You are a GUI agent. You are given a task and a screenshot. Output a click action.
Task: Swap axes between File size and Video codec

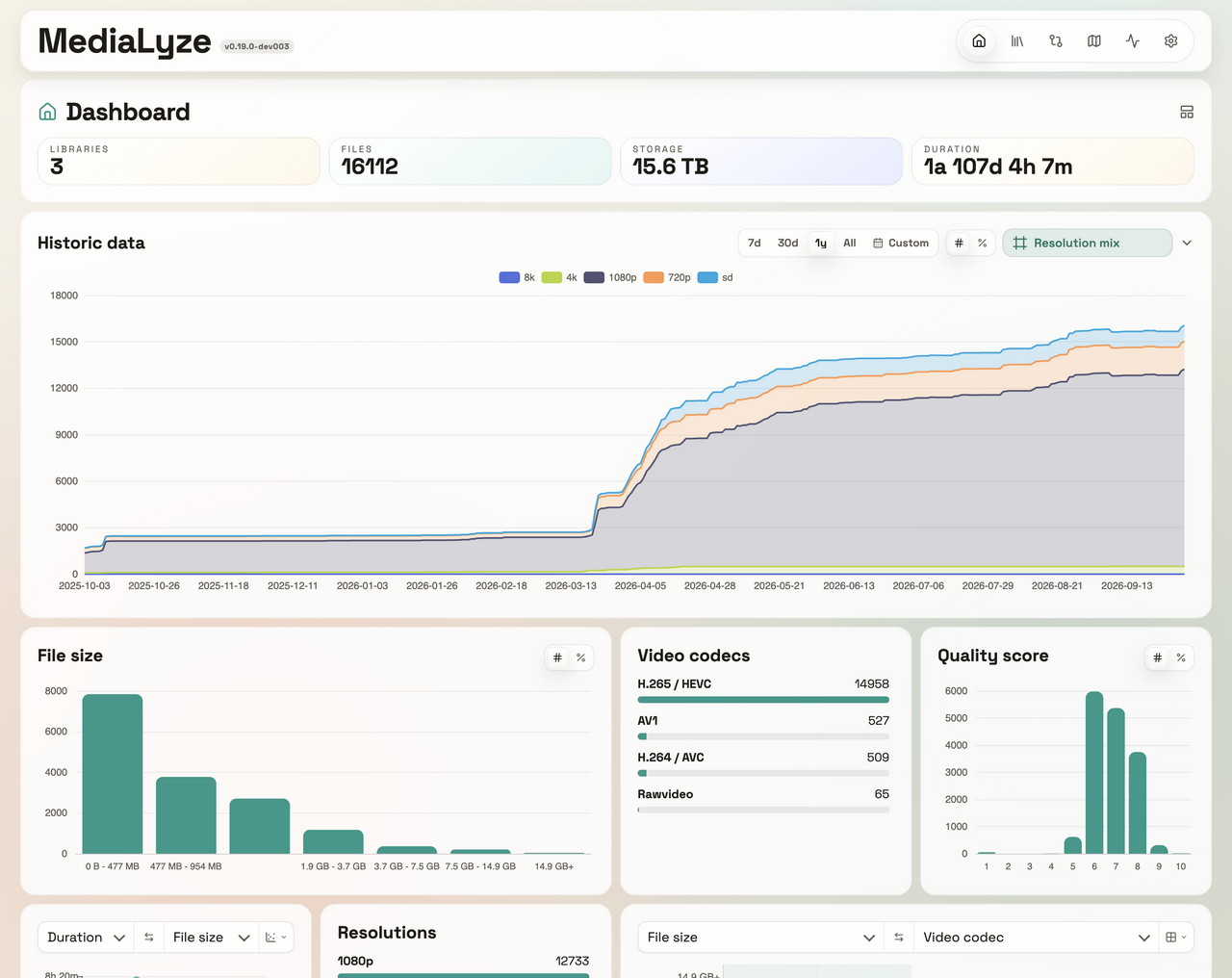pyautogui.click(x=899, y=938)
